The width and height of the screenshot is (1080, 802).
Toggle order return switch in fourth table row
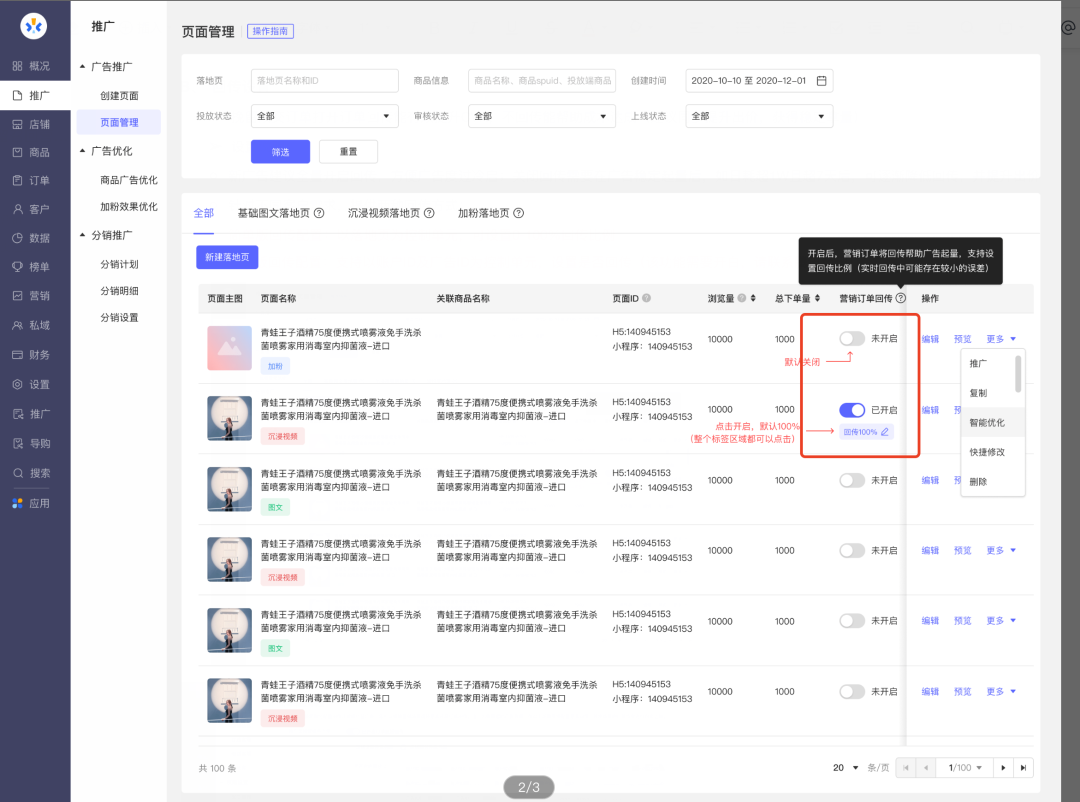click(852, 551)
